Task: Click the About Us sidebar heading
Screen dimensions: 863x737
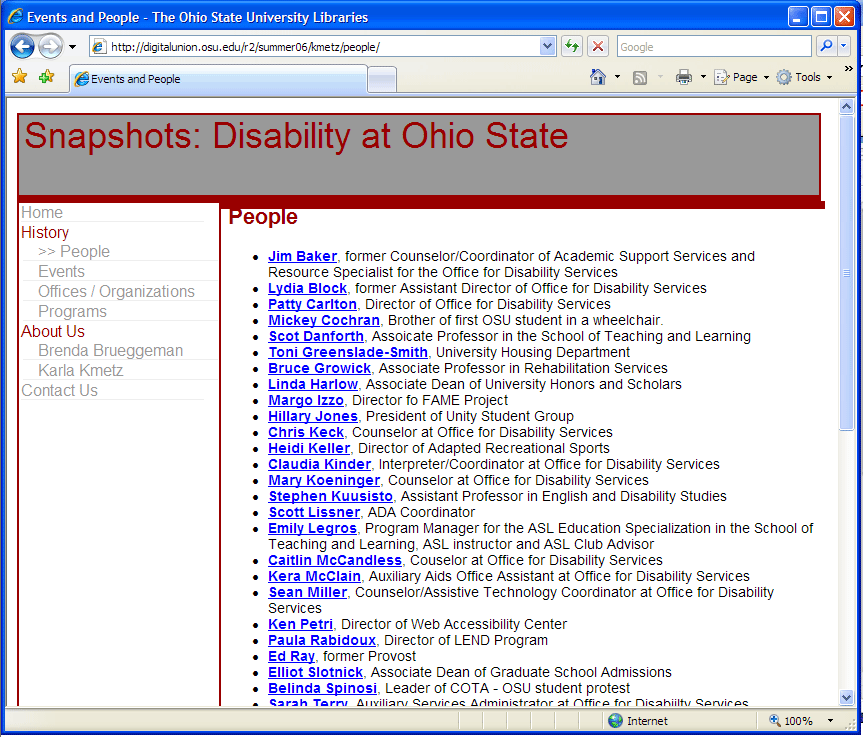Action: tap(53, 331)
